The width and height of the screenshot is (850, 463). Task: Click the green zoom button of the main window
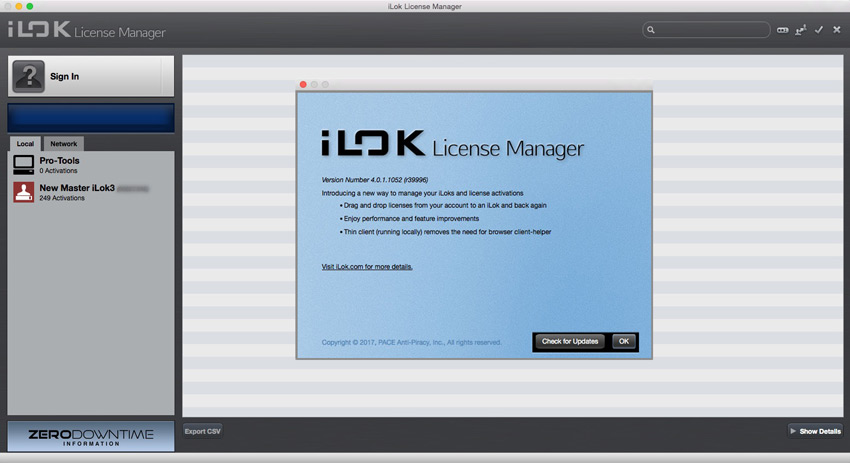pyautogui.click(x=30, y=6)
